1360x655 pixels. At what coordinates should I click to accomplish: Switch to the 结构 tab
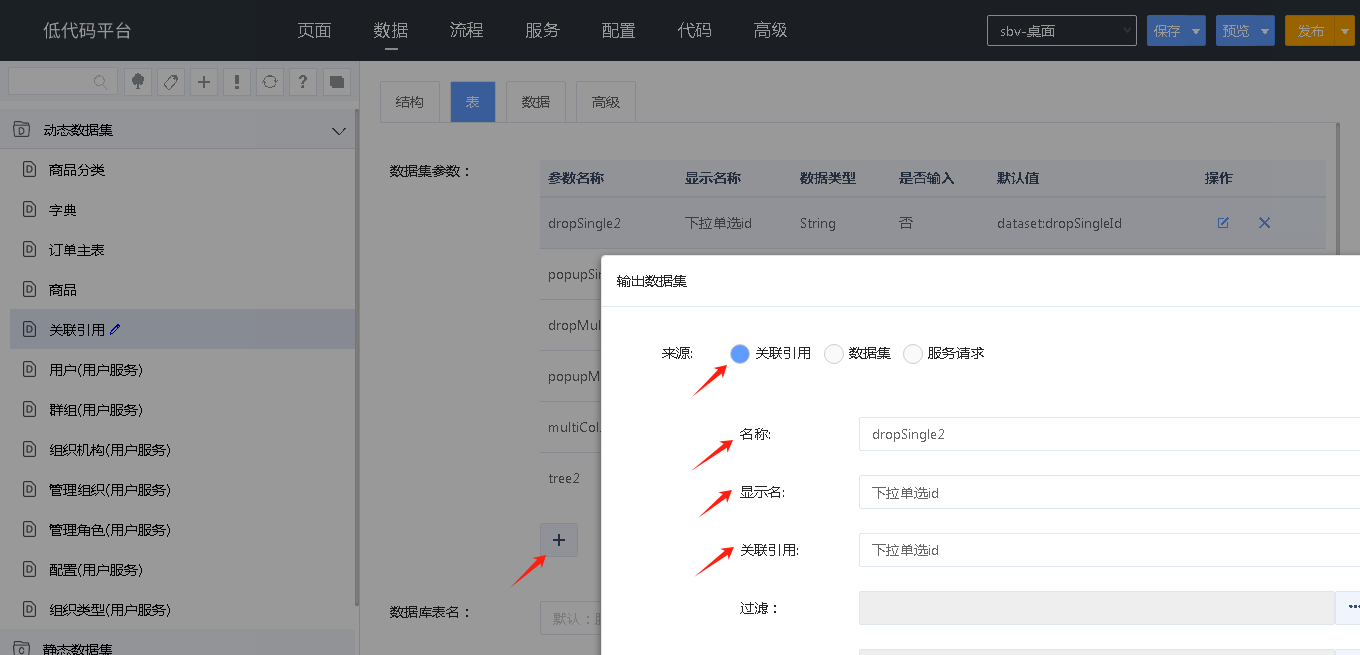410,102
